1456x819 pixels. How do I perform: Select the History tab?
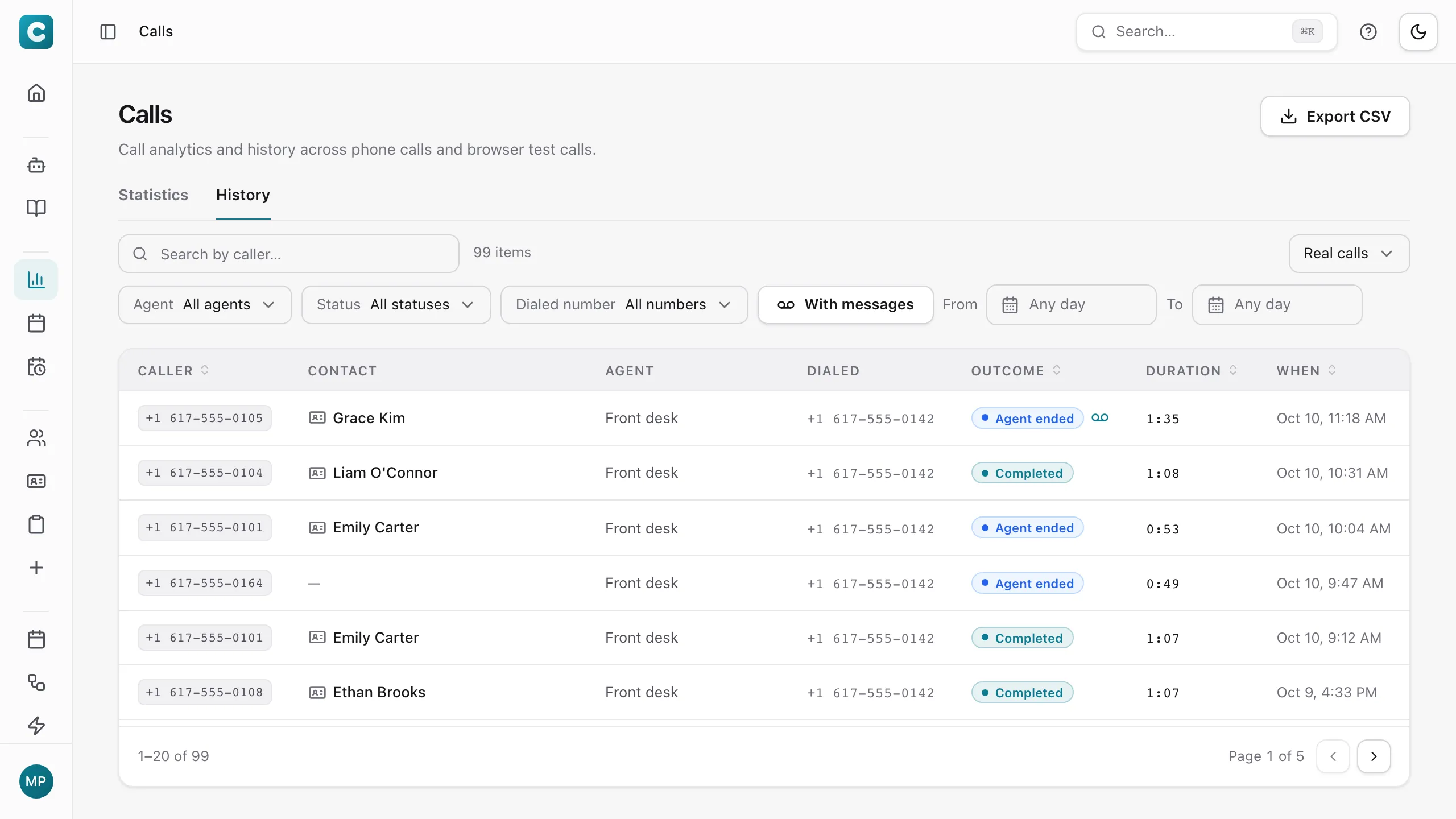tap(243, 195)
